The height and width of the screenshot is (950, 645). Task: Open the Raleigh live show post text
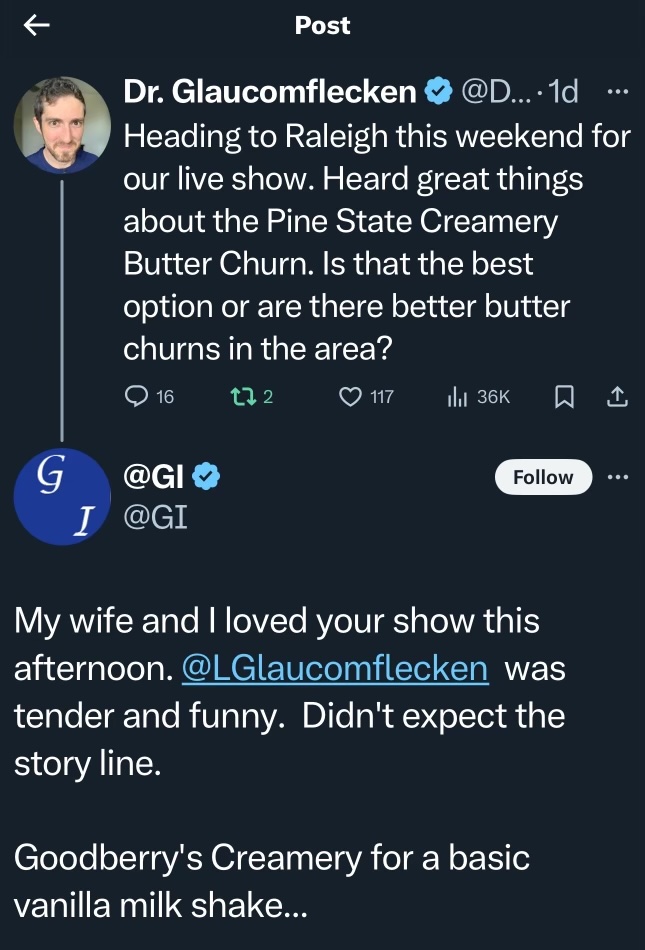tap(376, 241)
